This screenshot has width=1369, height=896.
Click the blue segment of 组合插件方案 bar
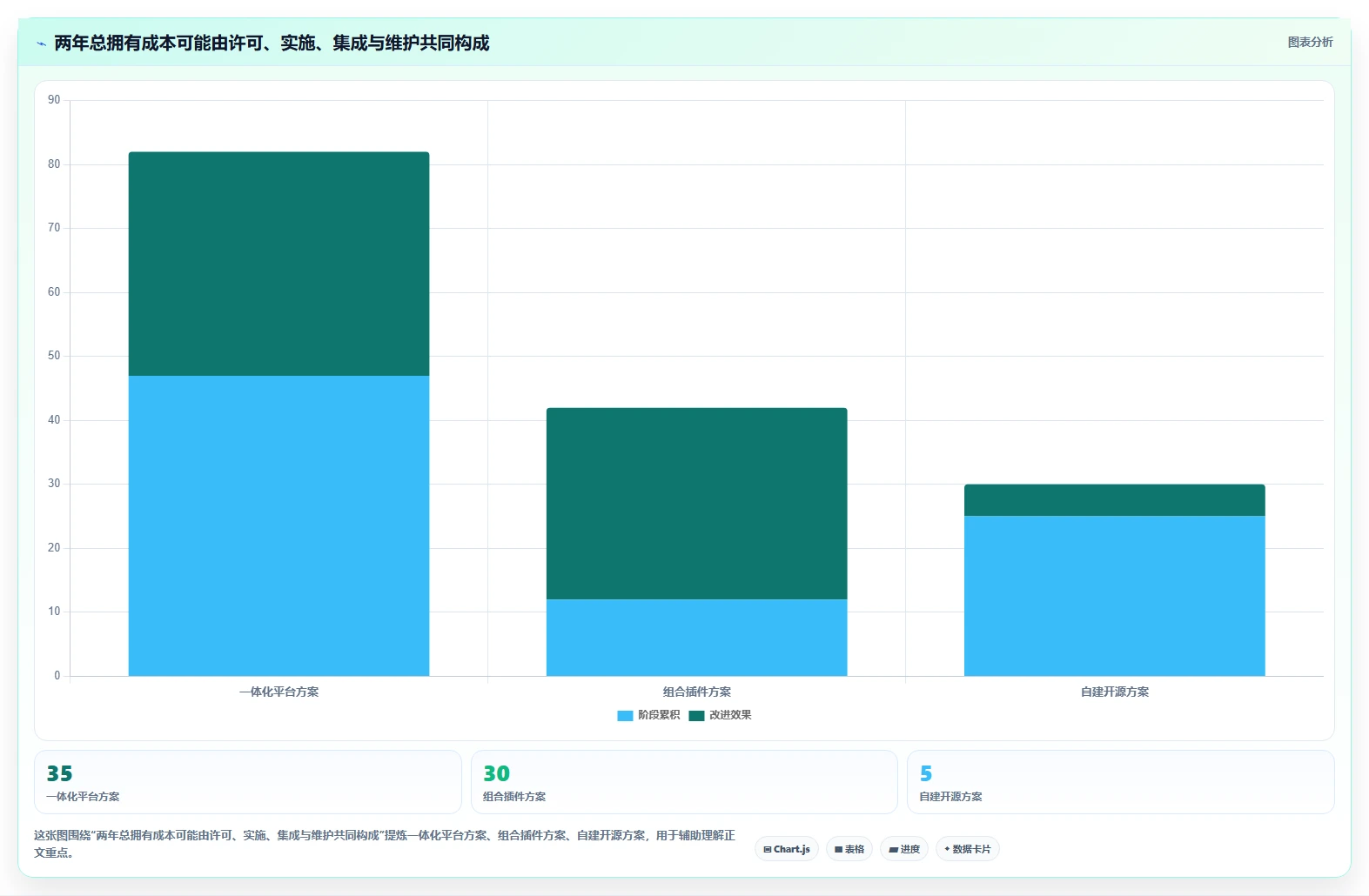tap(696, 638)
